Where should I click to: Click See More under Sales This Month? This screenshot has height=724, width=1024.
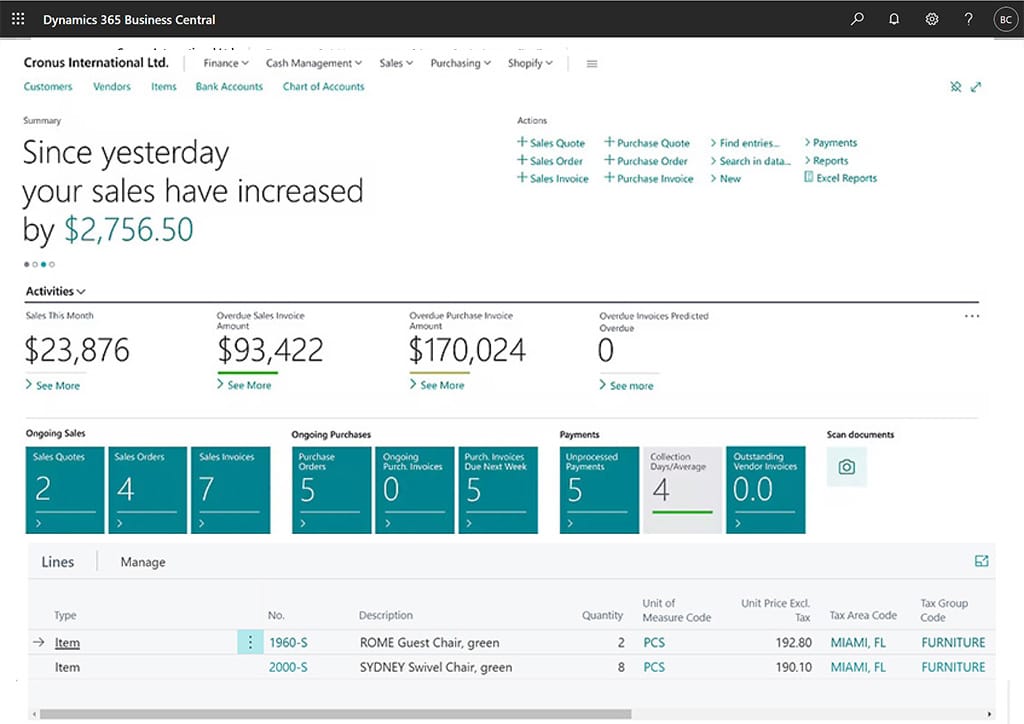pyautogui.click(x=52, y=385)
